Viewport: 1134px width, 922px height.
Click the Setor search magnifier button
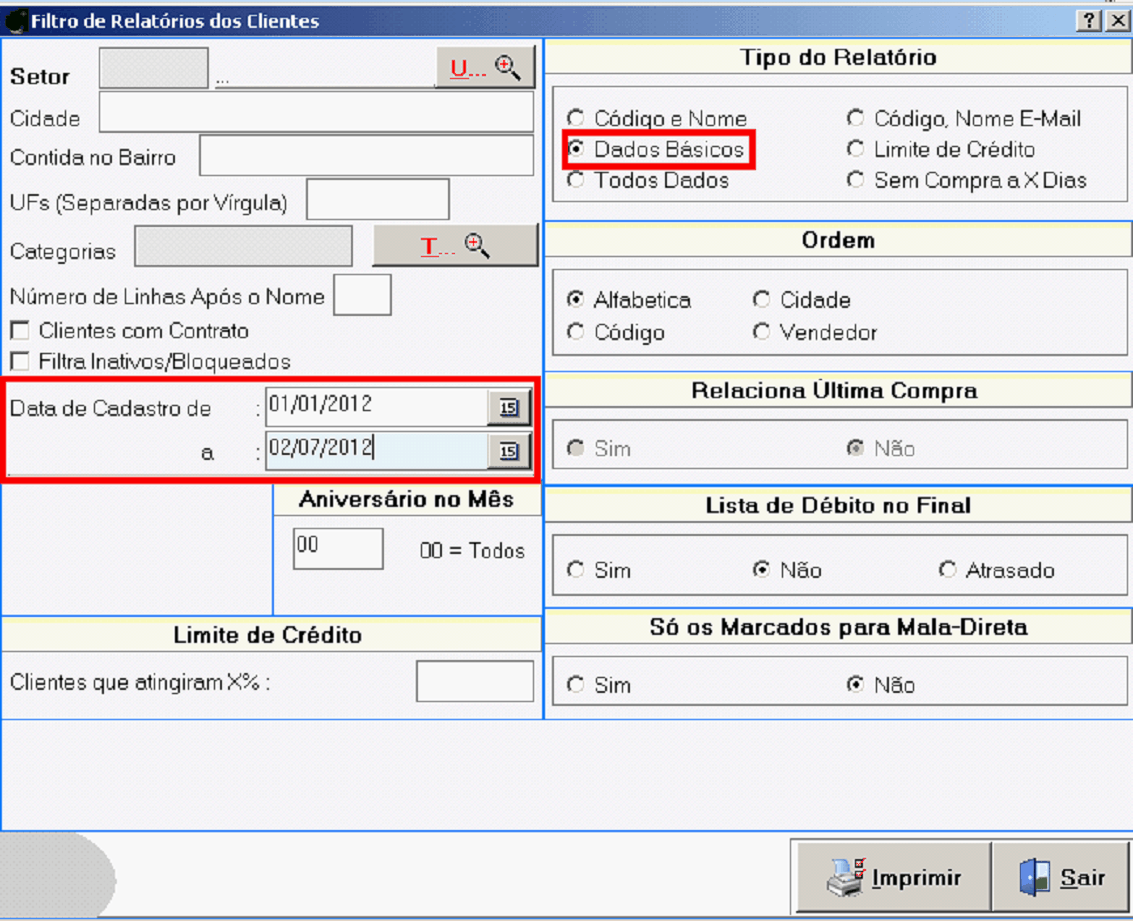coord(485,68)
